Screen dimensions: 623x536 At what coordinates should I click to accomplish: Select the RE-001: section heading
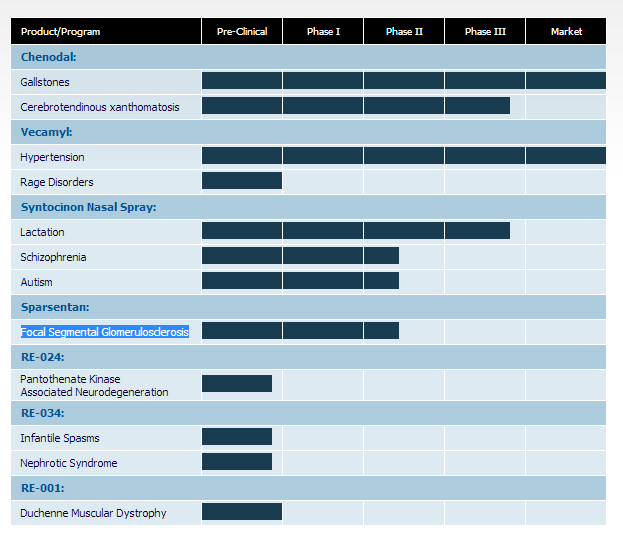coord(43,488)
